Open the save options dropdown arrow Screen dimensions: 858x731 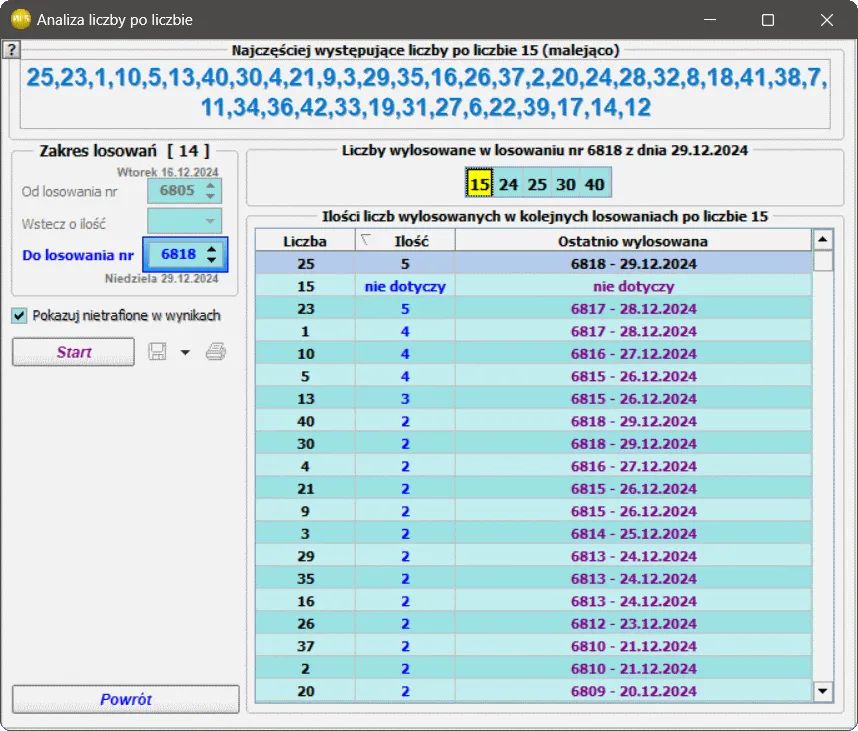185,352
